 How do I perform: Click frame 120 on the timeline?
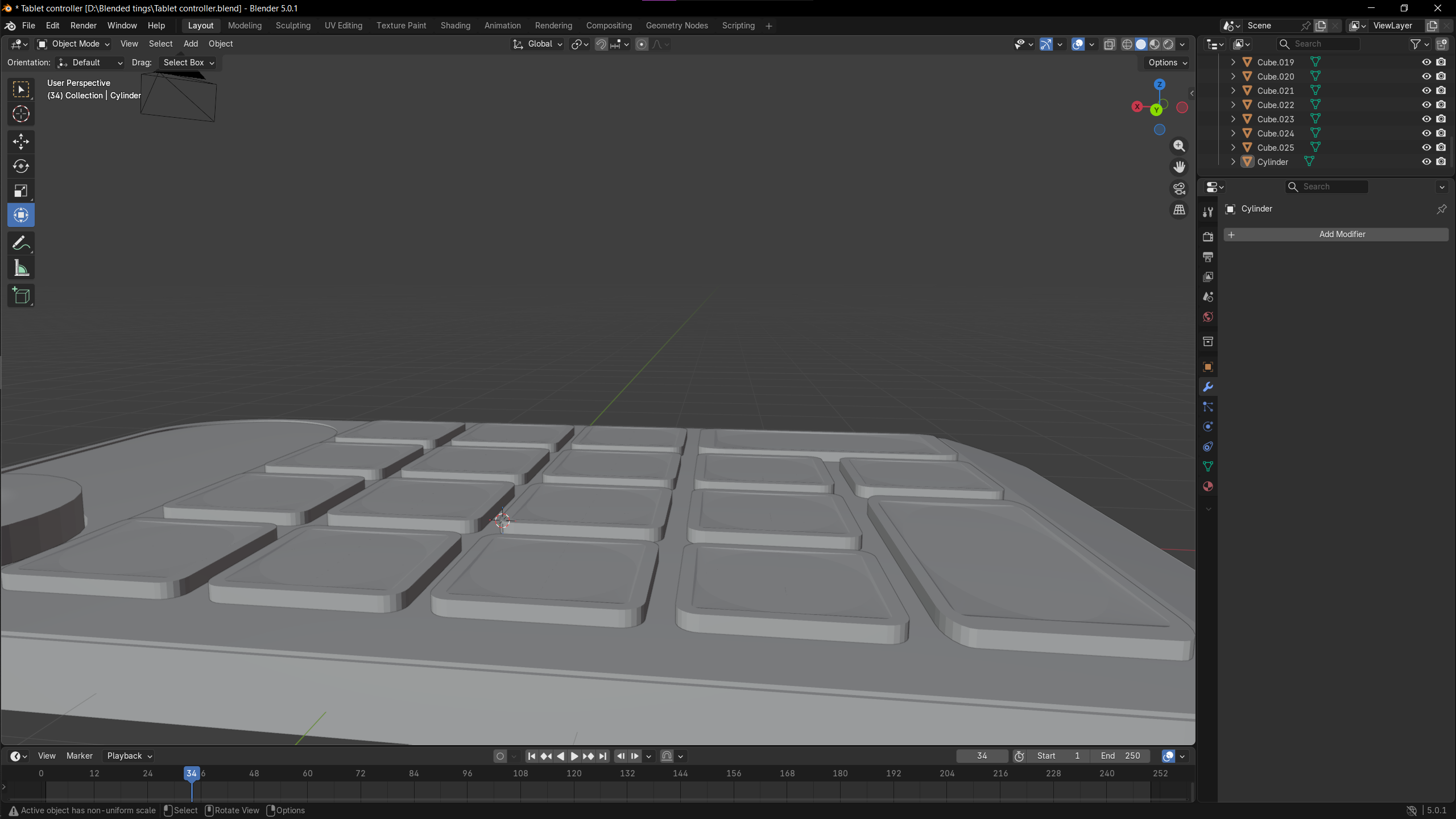point(574,773)
